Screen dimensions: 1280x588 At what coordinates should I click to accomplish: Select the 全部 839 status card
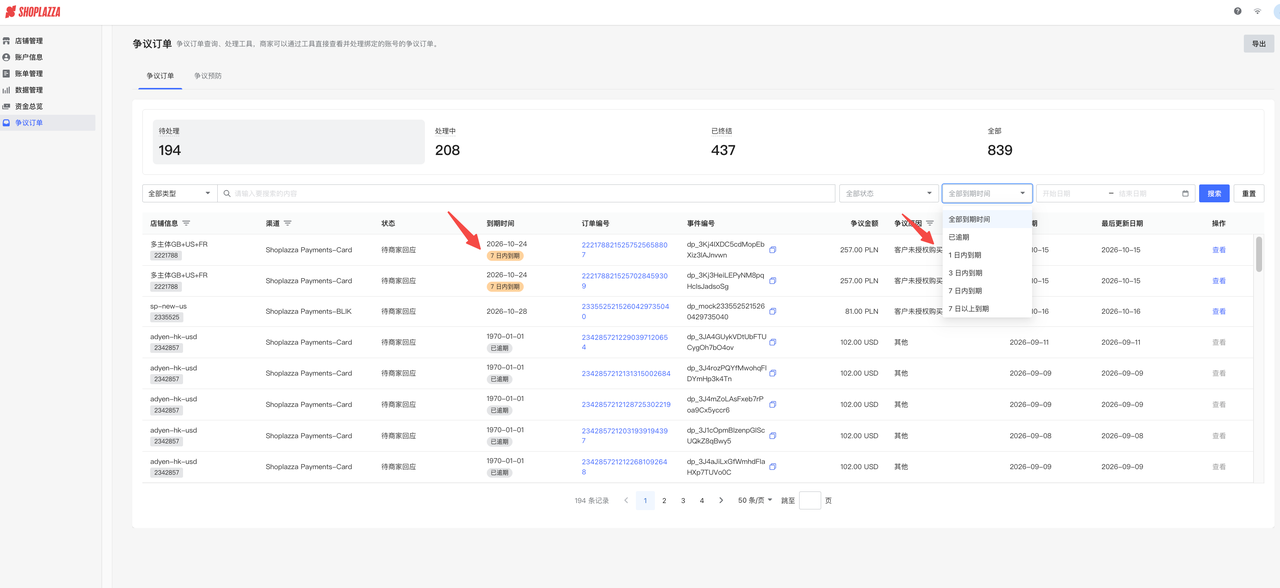click(x=1118, y=142)
